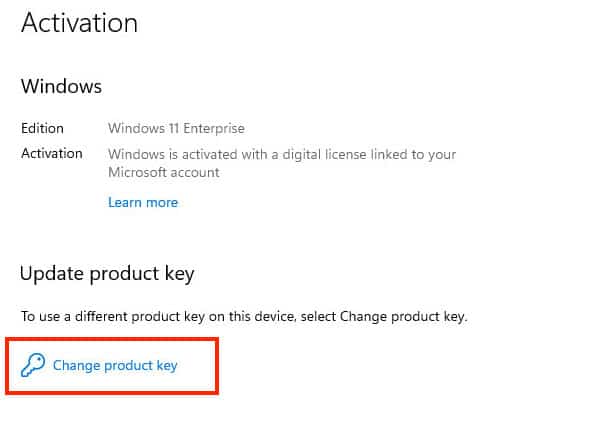The image size is (606, 421).
Task: Click the word Update in the section heading
Action: pyautogui.click(x=52, y=274)
